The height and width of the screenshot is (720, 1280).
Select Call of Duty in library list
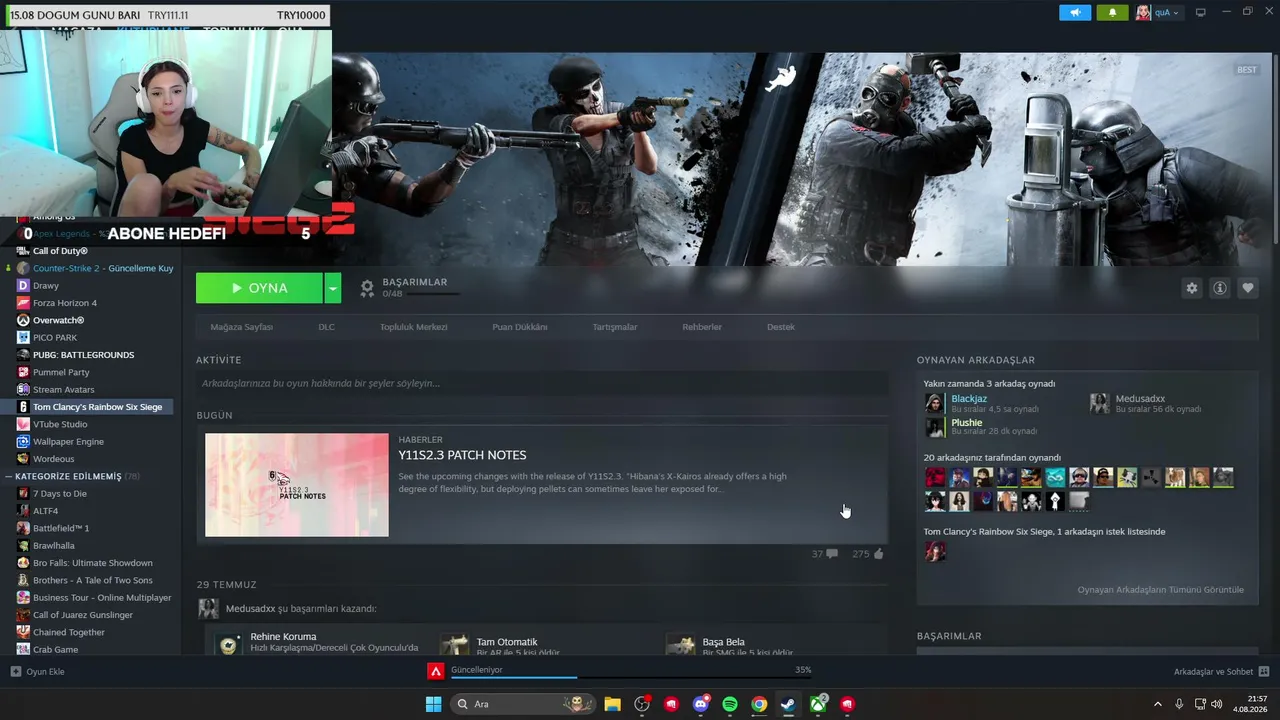[x=60, y=251]
